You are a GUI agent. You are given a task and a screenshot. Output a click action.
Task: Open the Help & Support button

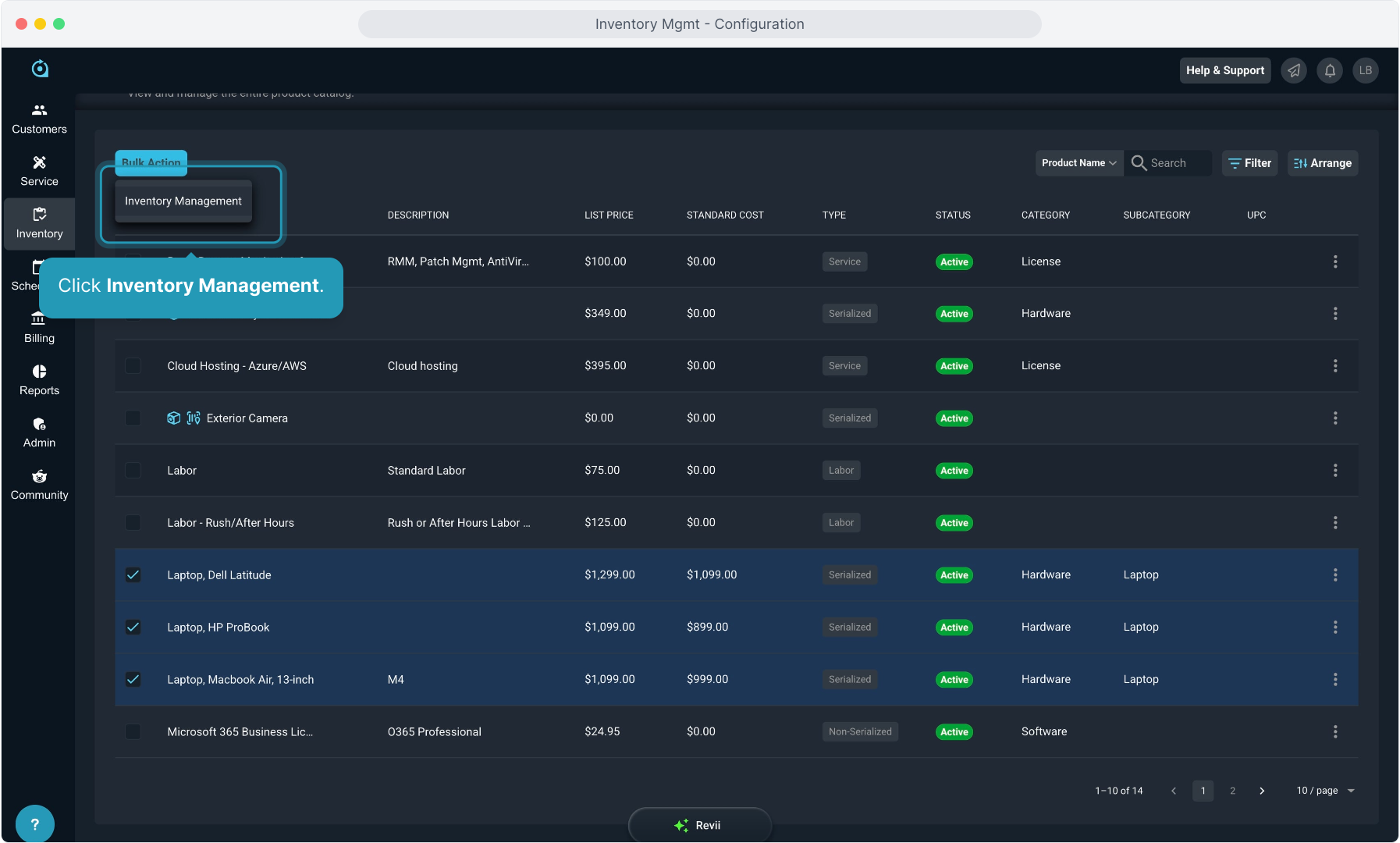tap(1224, 70)
